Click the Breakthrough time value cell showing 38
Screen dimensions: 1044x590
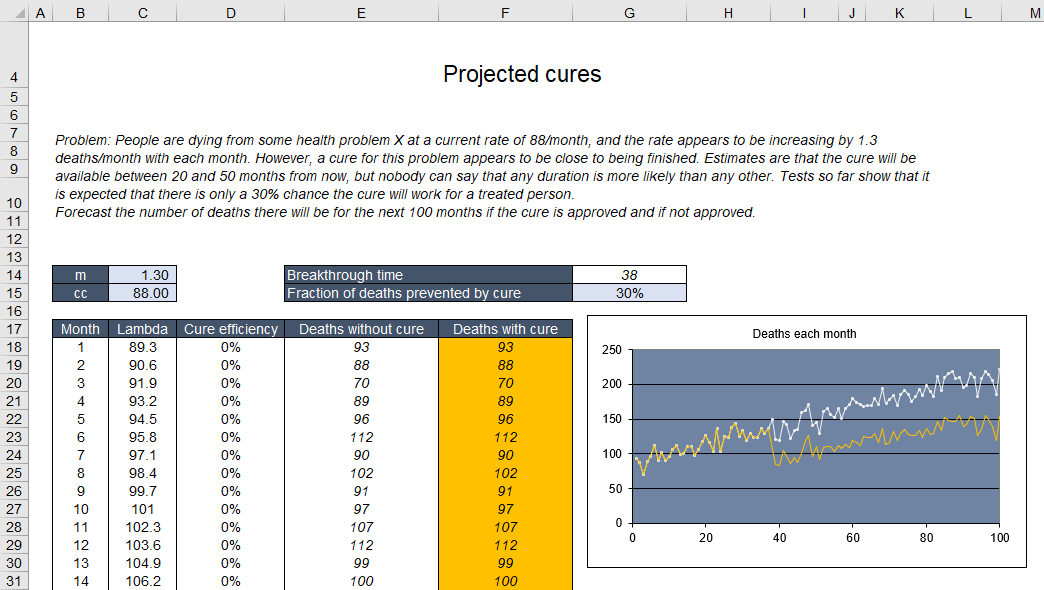(x=629, y=275)
